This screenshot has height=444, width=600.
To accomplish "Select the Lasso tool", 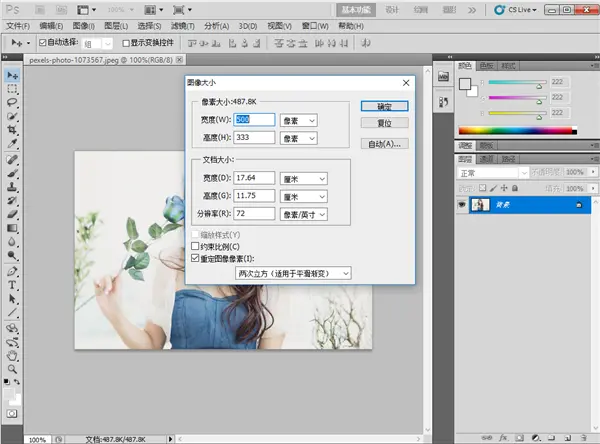I will 12,103.
